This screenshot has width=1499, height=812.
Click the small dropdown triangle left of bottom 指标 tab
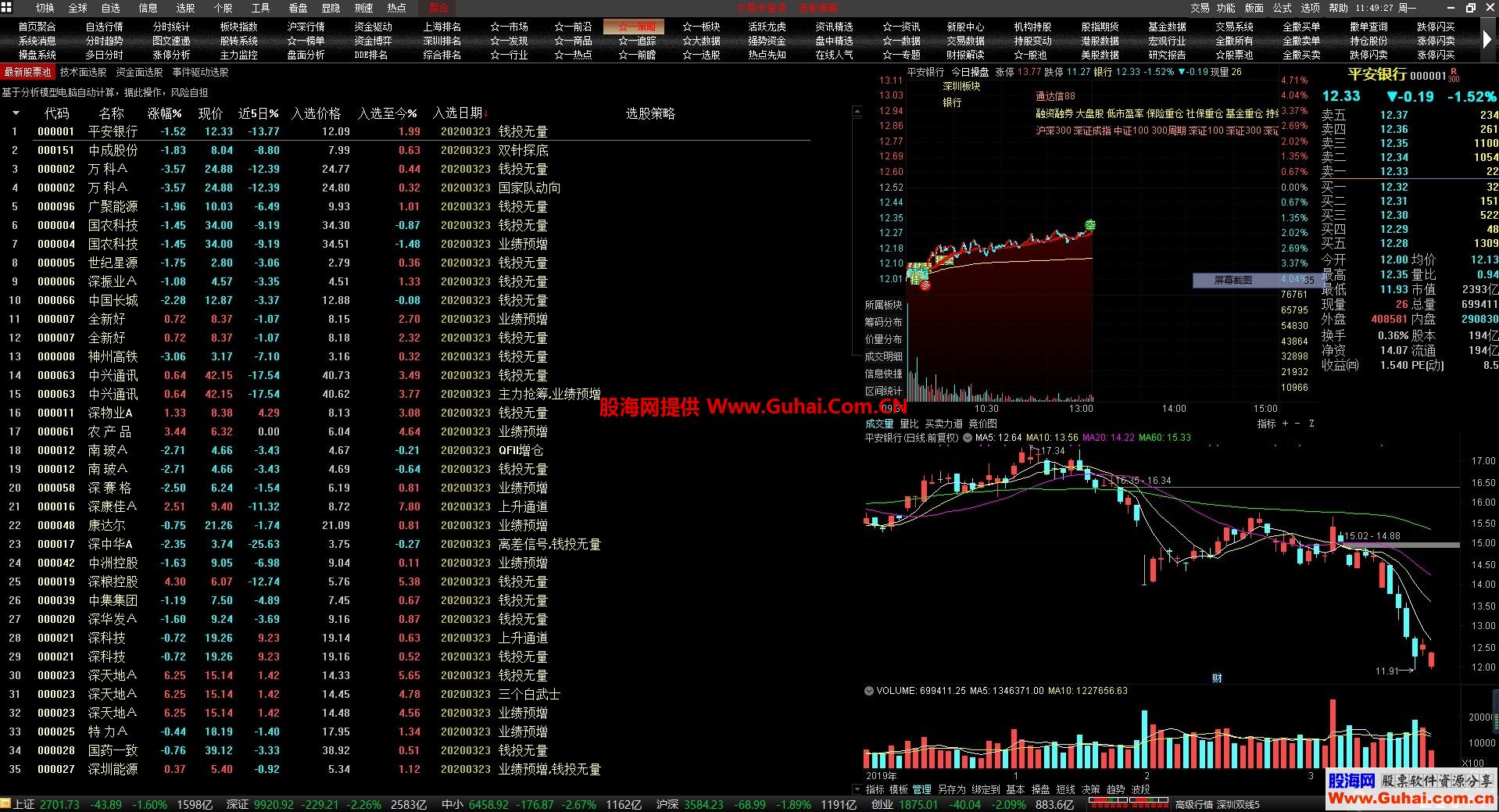(x=857, y=789)
